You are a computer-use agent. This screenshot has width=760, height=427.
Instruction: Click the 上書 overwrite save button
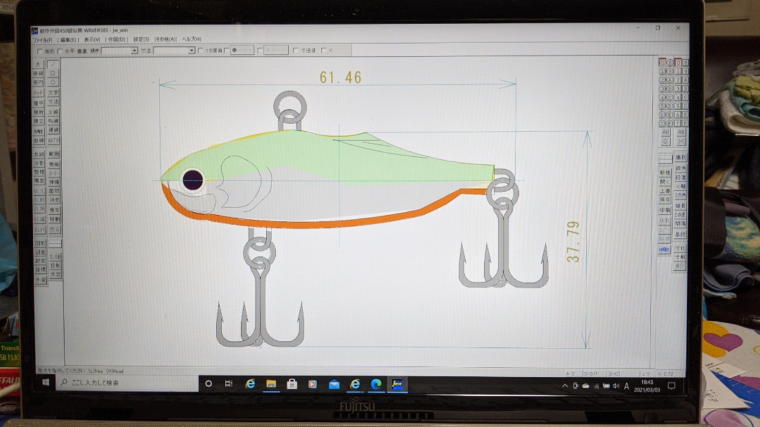click(665, 190)
